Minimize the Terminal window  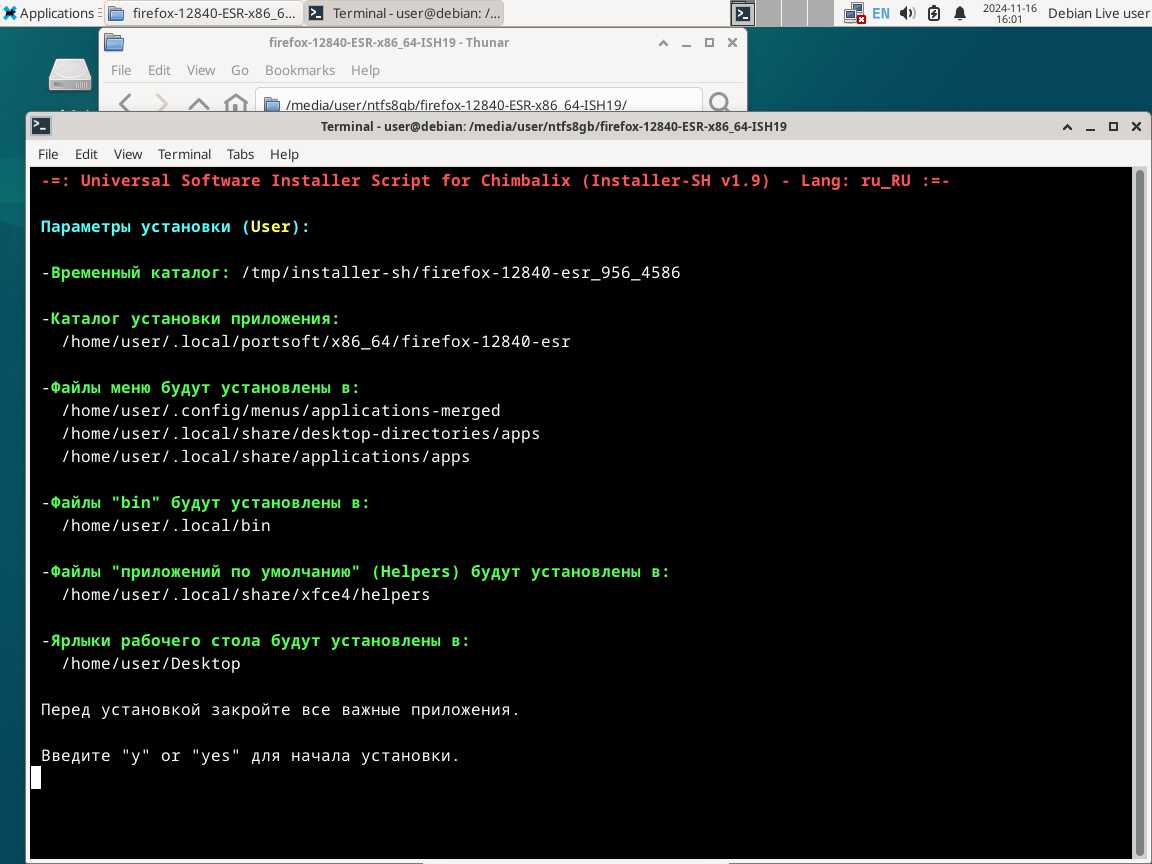click(x=1090, y=126)
